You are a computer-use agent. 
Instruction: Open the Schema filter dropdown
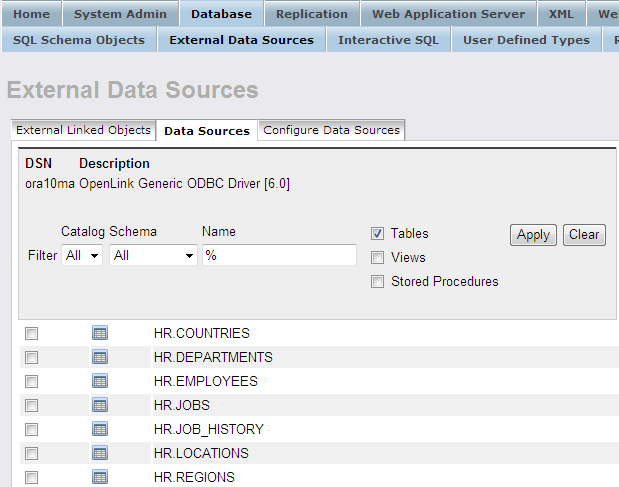(x=154, y=256)
